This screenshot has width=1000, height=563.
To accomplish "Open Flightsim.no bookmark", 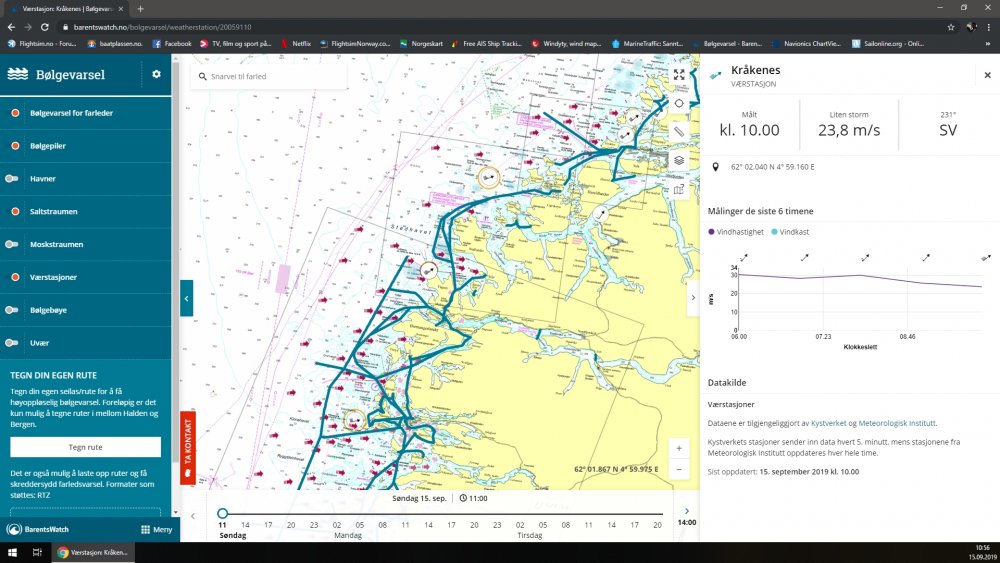I will (x=41, y=43).
